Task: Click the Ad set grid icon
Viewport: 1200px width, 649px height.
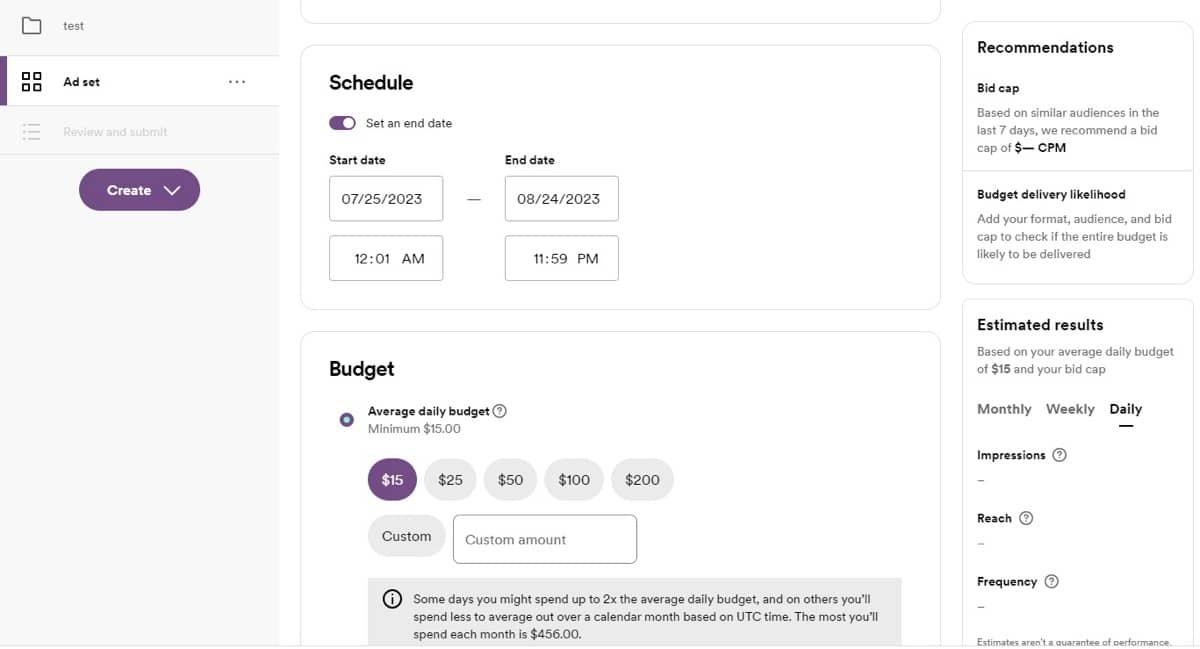Action: 32,82
